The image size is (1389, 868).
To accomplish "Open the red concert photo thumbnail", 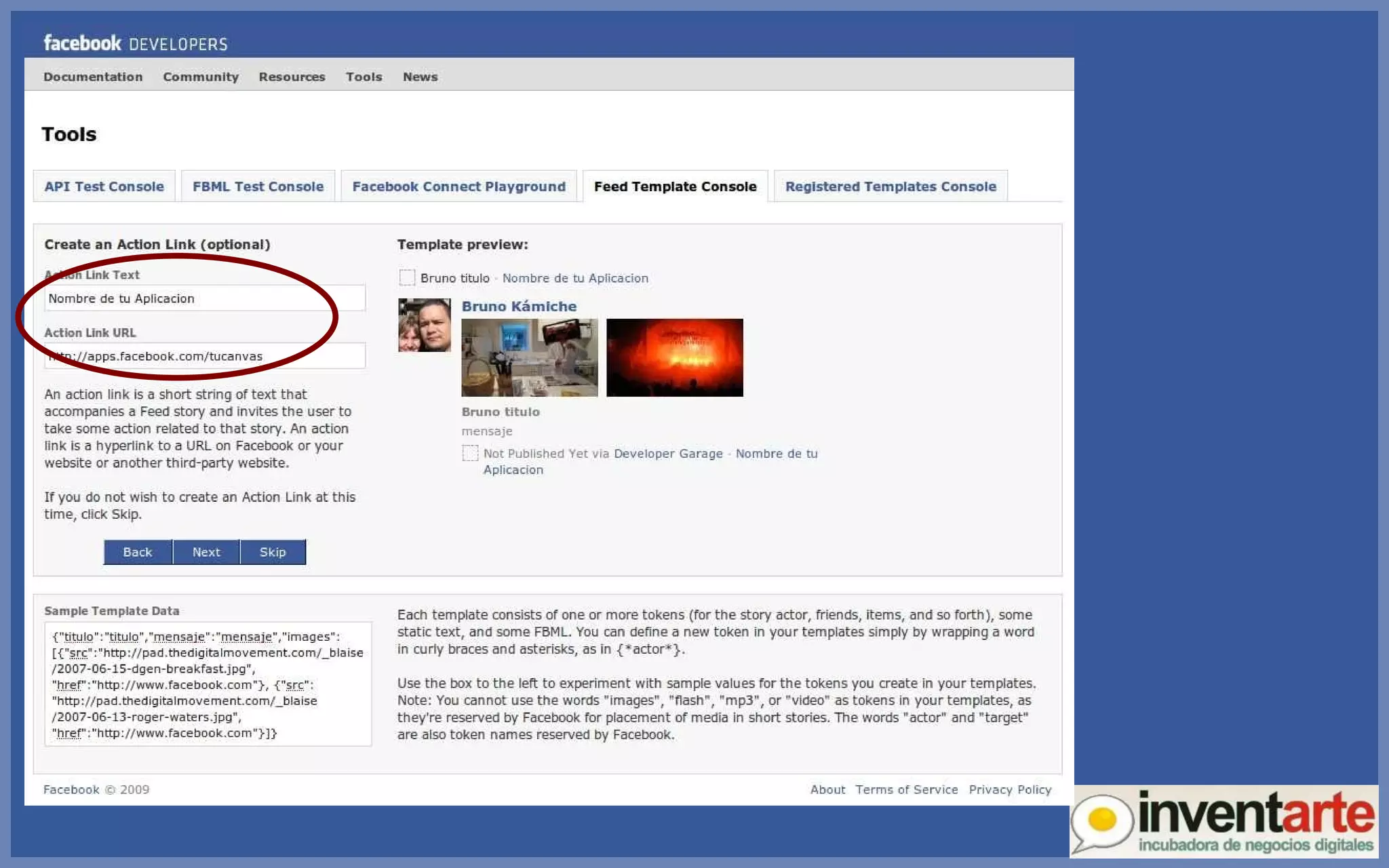I will (x=674, y=357).
